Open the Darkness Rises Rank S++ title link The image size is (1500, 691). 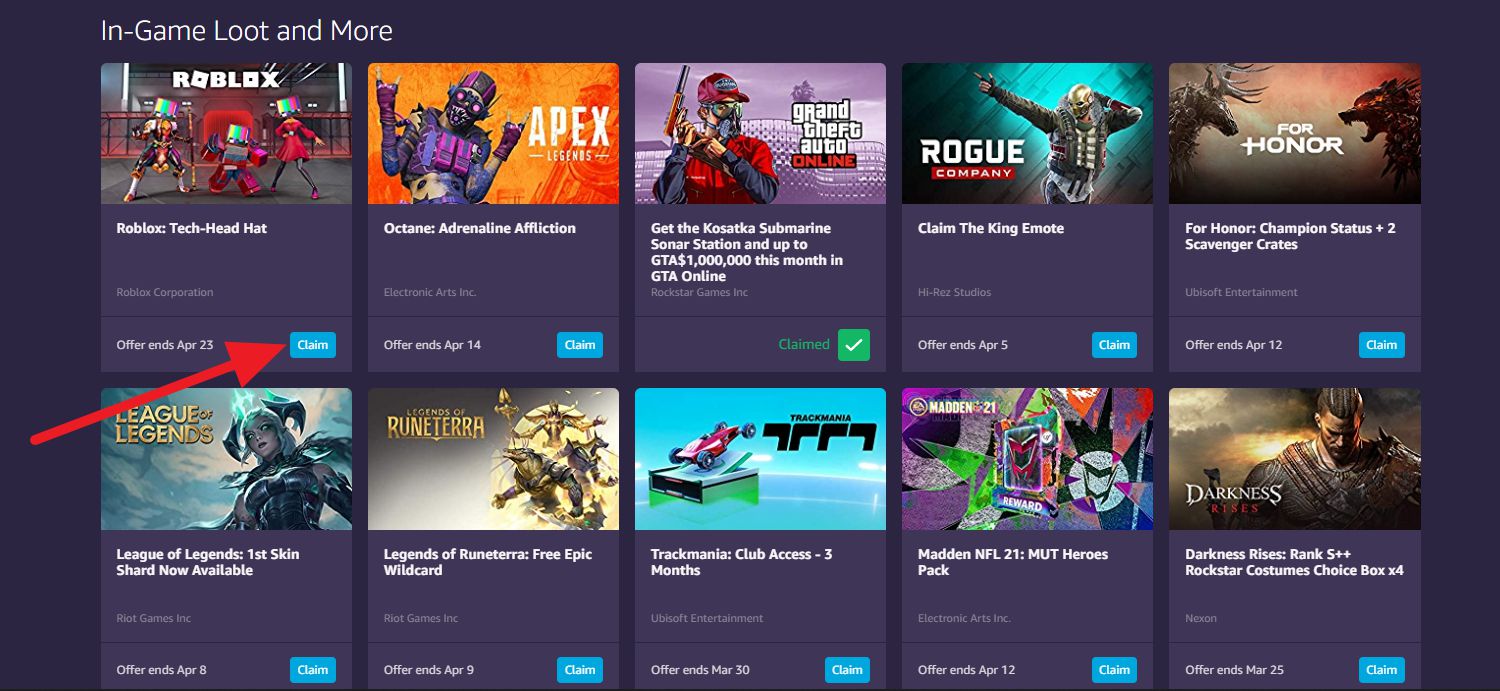[x=1294, y=562]
